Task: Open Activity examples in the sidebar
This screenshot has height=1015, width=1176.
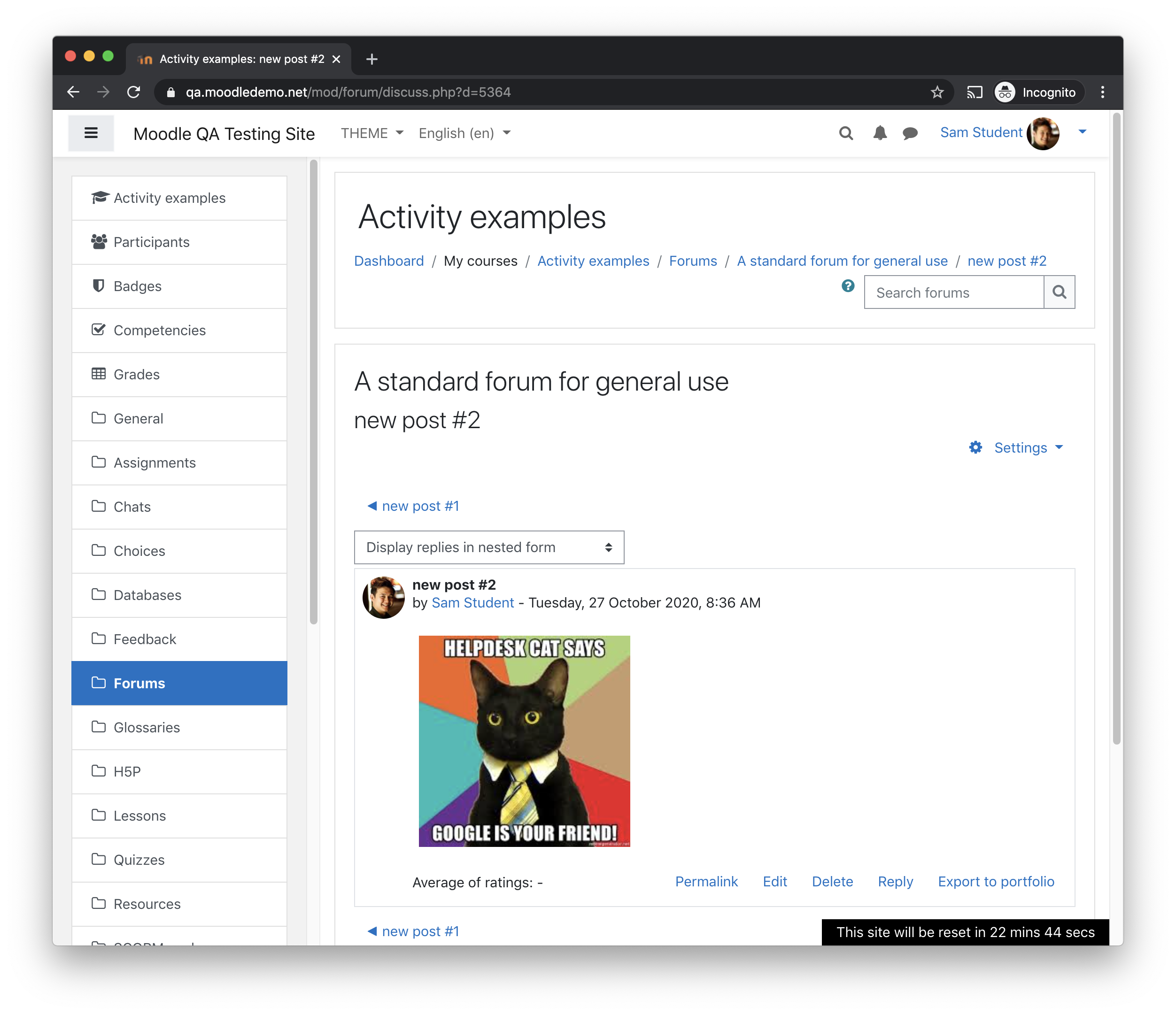Action: pos(179,198)
